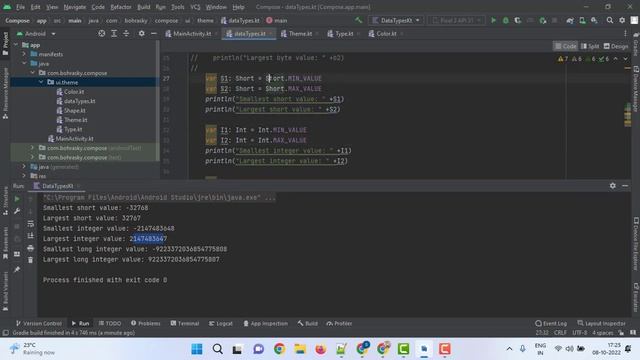Switch editor to Design view
This screenshot has width=640, height=360.
pyautogui.click(x=616, y=46)
